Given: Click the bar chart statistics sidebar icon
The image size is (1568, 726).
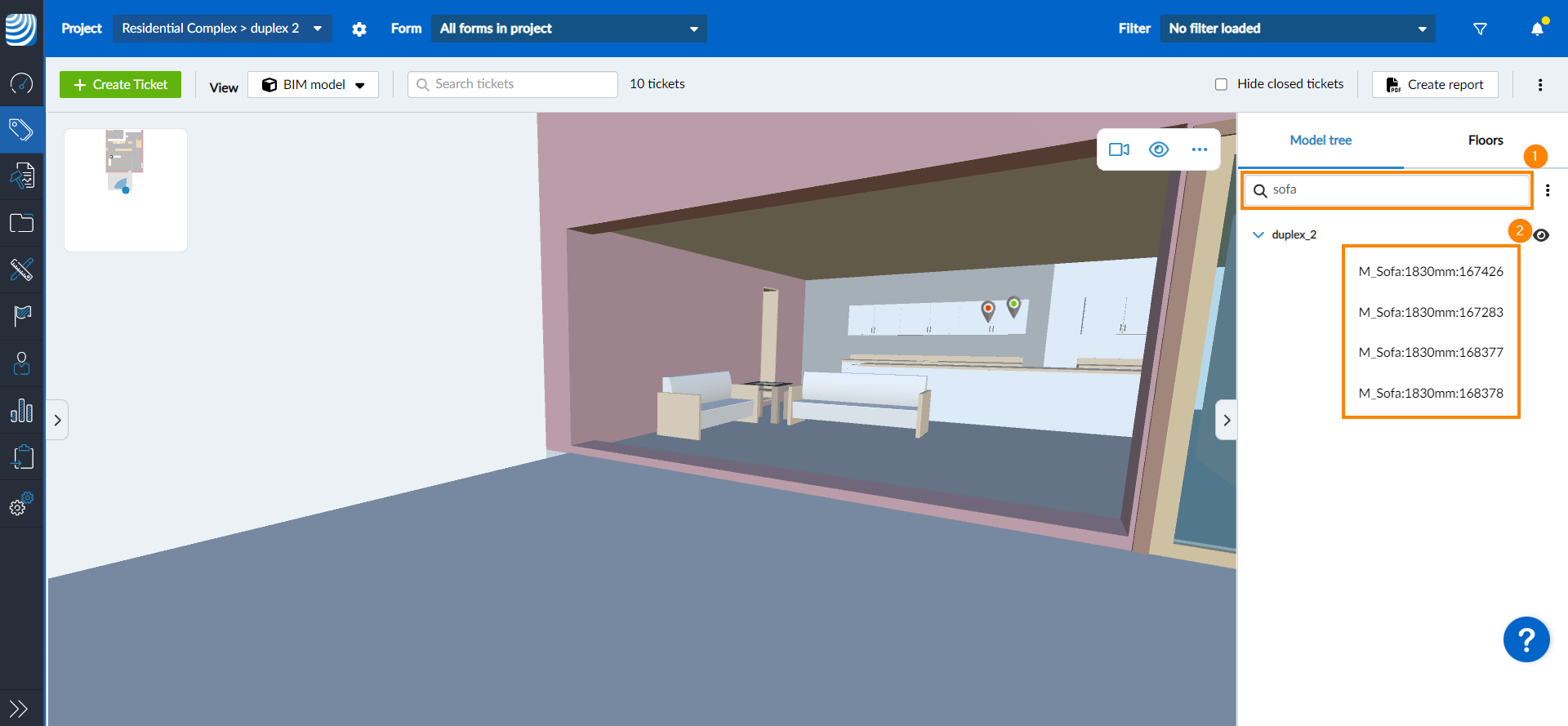Looking at the screenshot, I should 21,411.
